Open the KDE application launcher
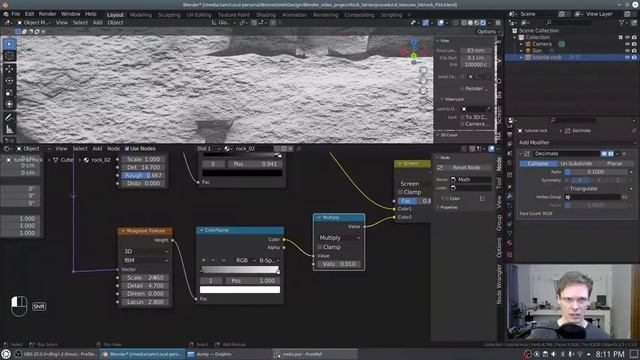Image resolution: width=640 pixels, height=360 pixels. 6,354
